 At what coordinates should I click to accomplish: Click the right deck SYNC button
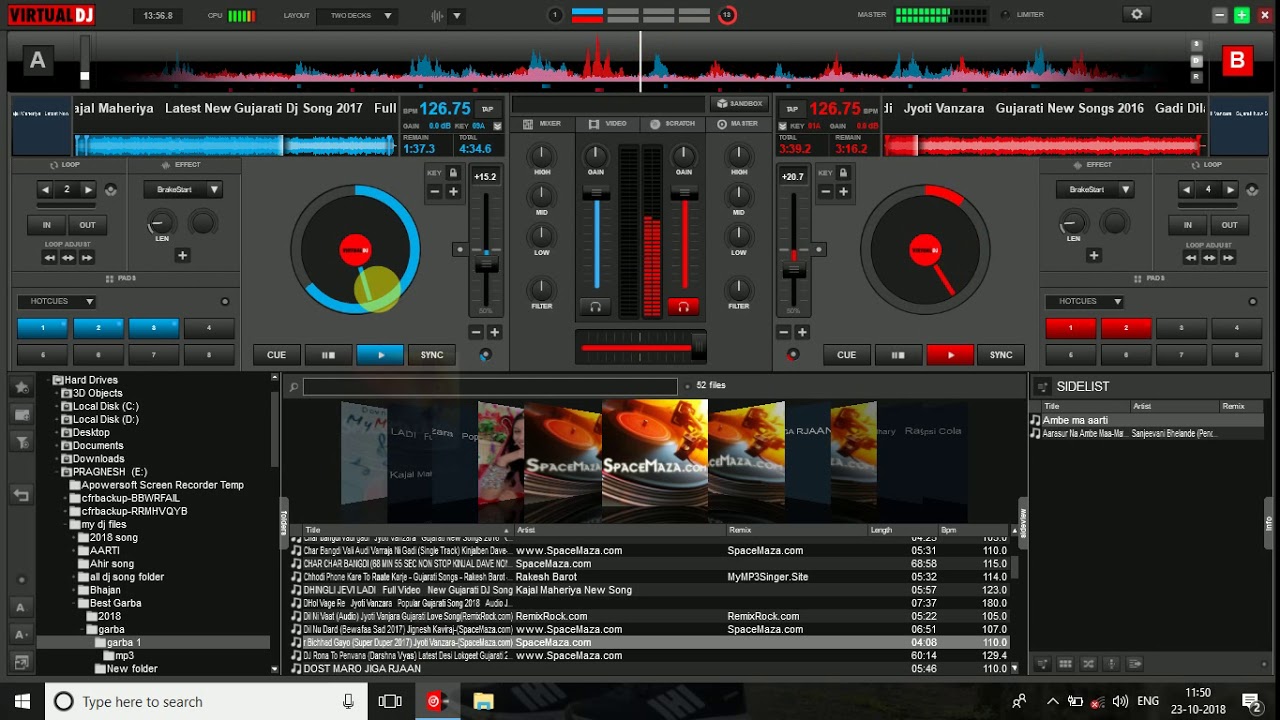[x=1001, y=355]
